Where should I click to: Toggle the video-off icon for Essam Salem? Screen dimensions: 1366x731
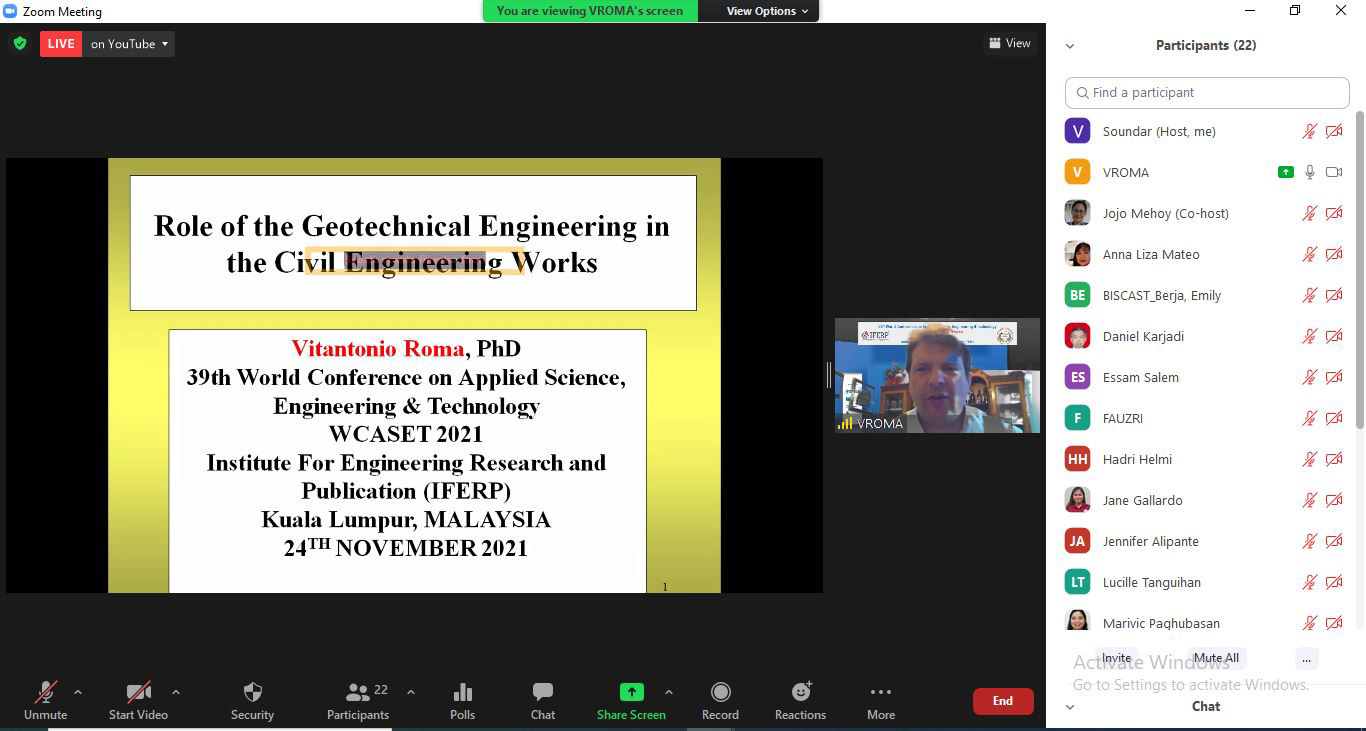pyautogui.click(x=1334, y=377)
